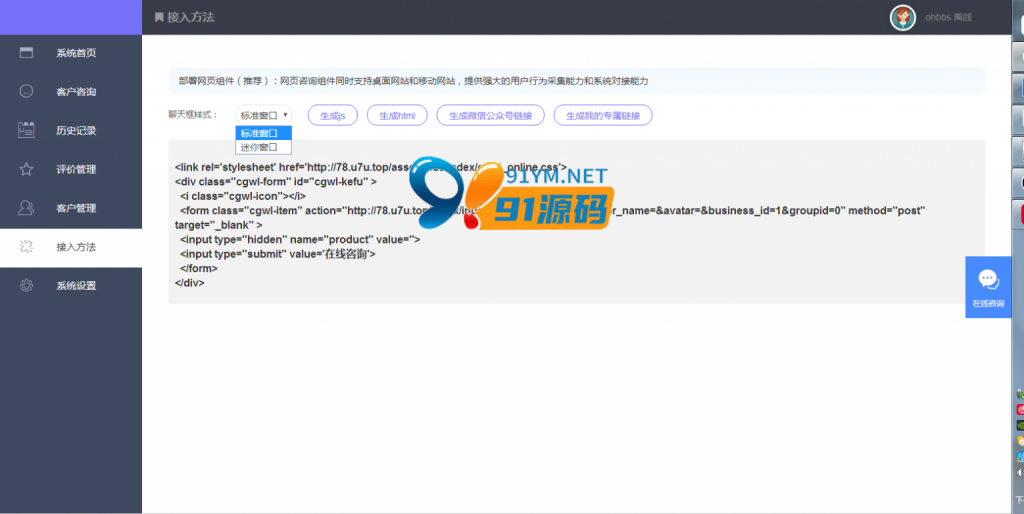Open the 客户咨询 menu item
The width and height of the screenshot is (1024, 514).
76,92
